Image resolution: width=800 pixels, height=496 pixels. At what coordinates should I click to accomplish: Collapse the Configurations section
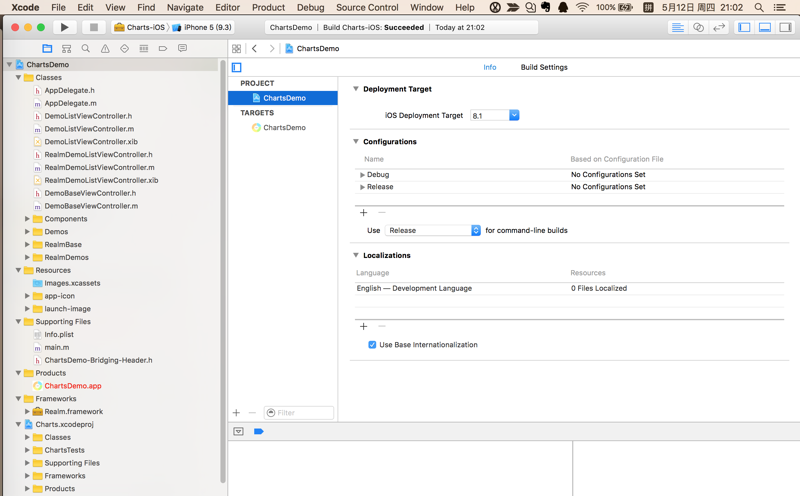(356, 141)
